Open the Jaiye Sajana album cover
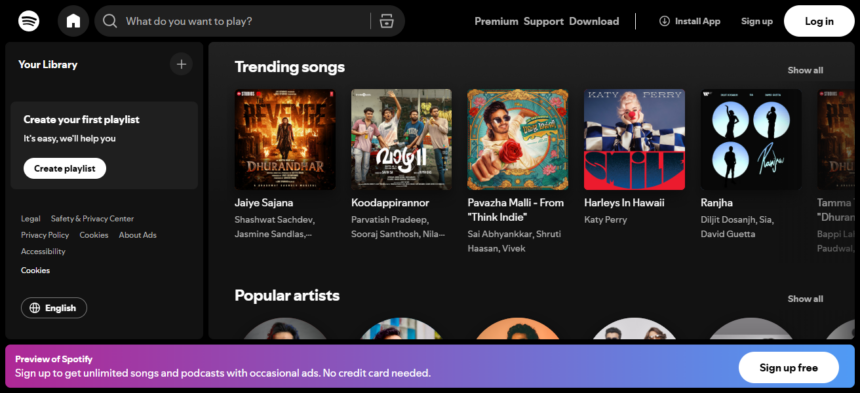This screenshot has width=860, height=393. point(285,140)
